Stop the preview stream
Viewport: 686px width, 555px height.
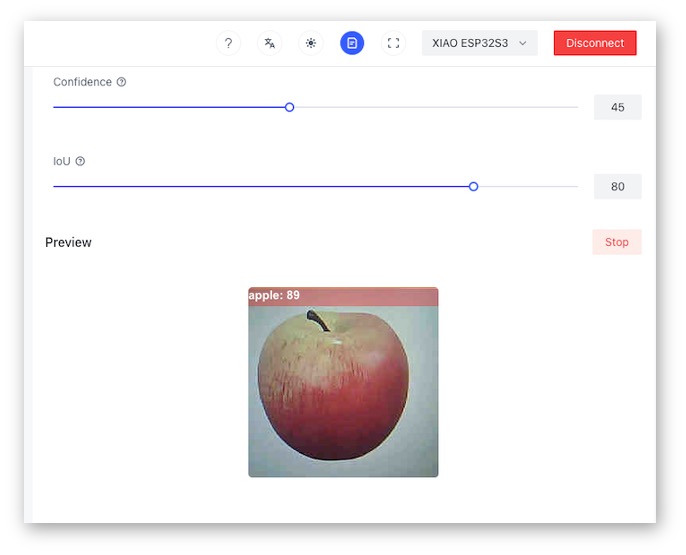pos(617,242)
